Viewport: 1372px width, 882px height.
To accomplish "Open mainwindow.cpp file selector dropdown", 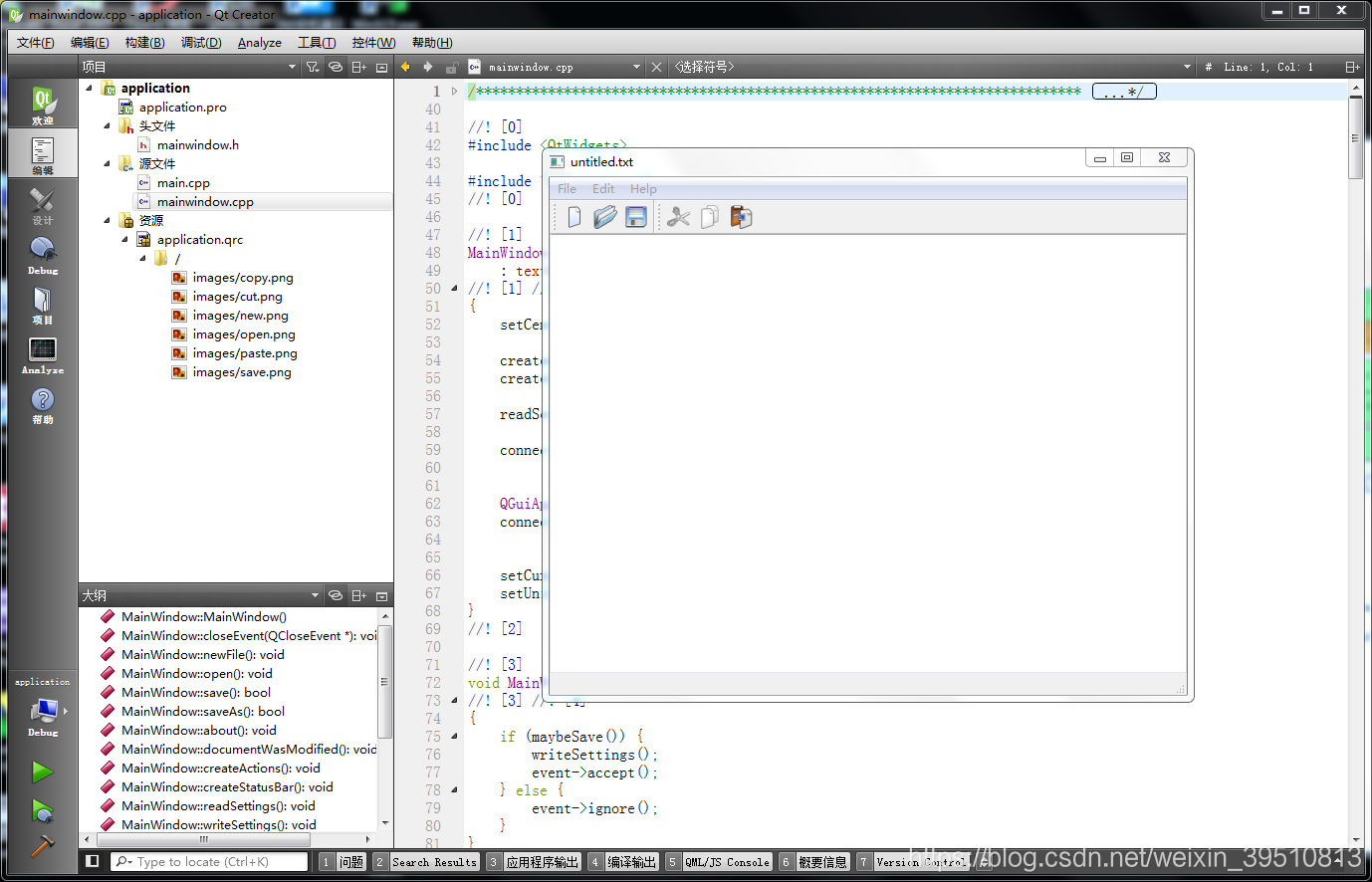I will coord(556,67).
